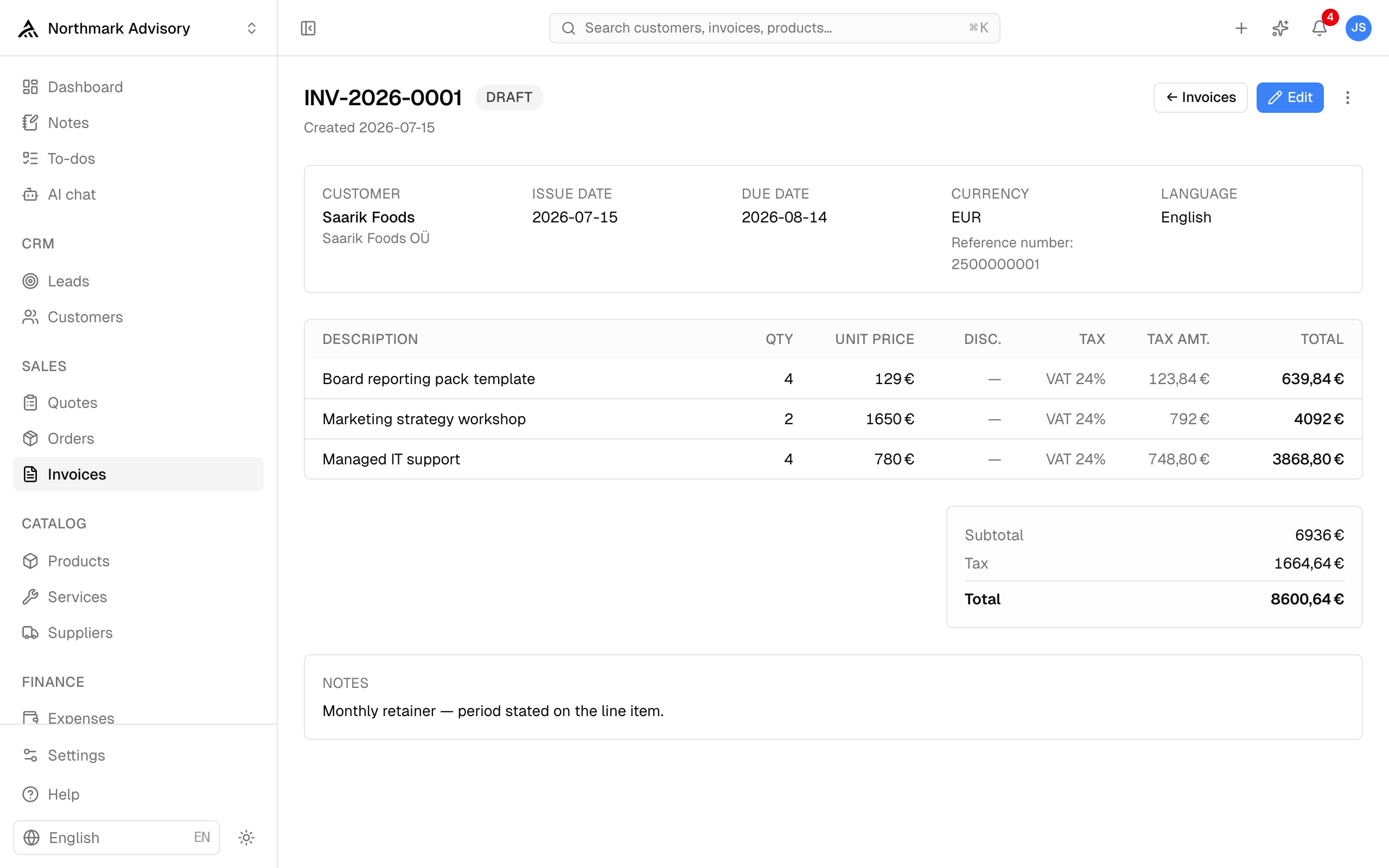Click the DRAFT status badge
This screenshot has height=868, width=1389.
coord(509,98)
